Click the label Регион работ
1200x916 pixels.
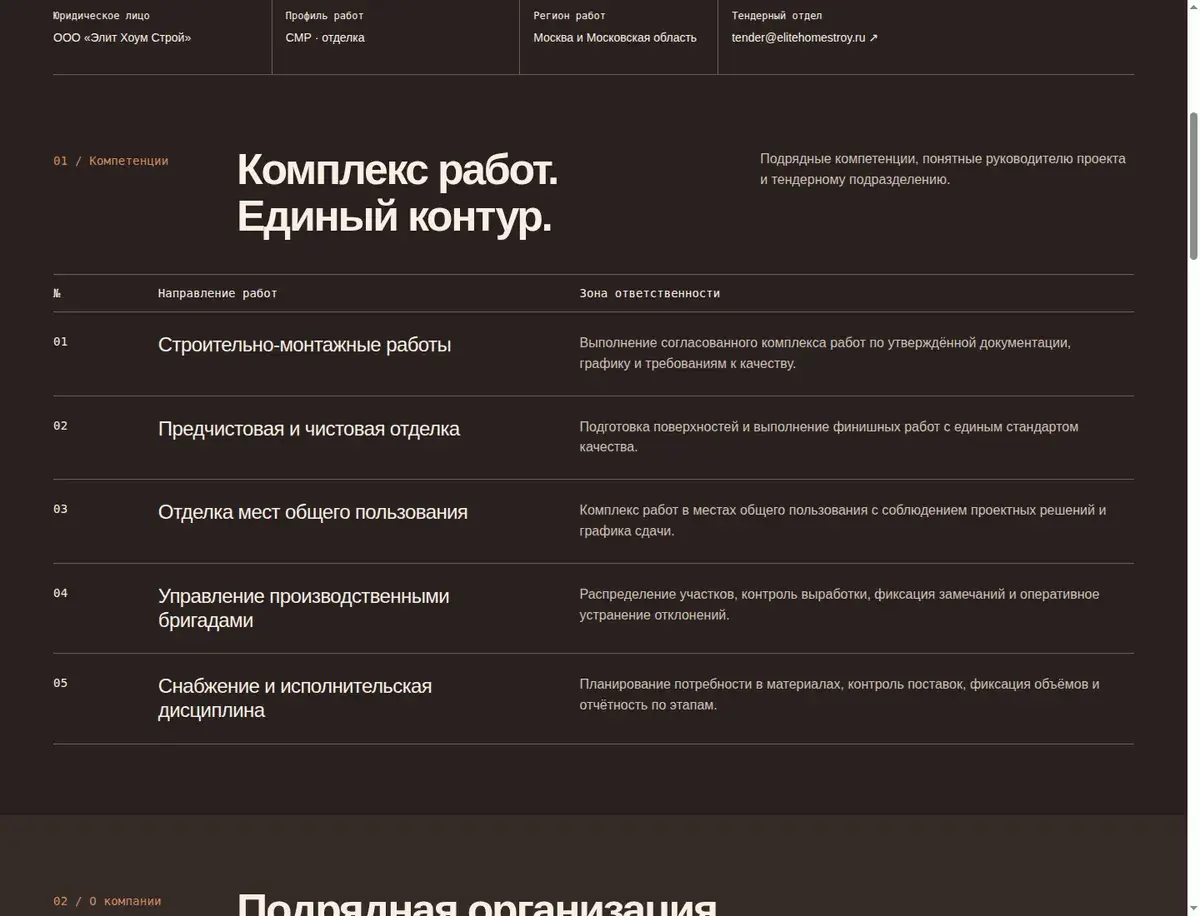point(569,16)
